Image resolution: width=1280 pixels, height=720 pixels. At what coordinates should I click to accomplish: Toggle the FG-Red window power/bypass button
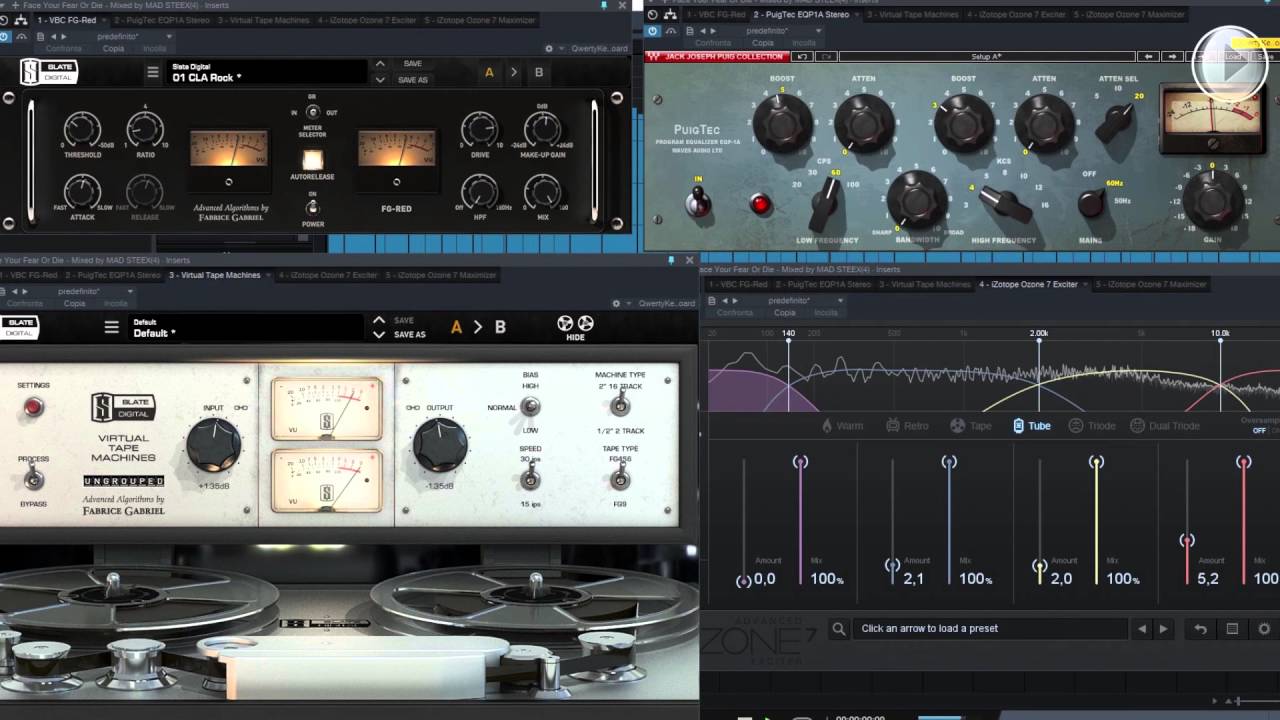[x=5, y=37]
